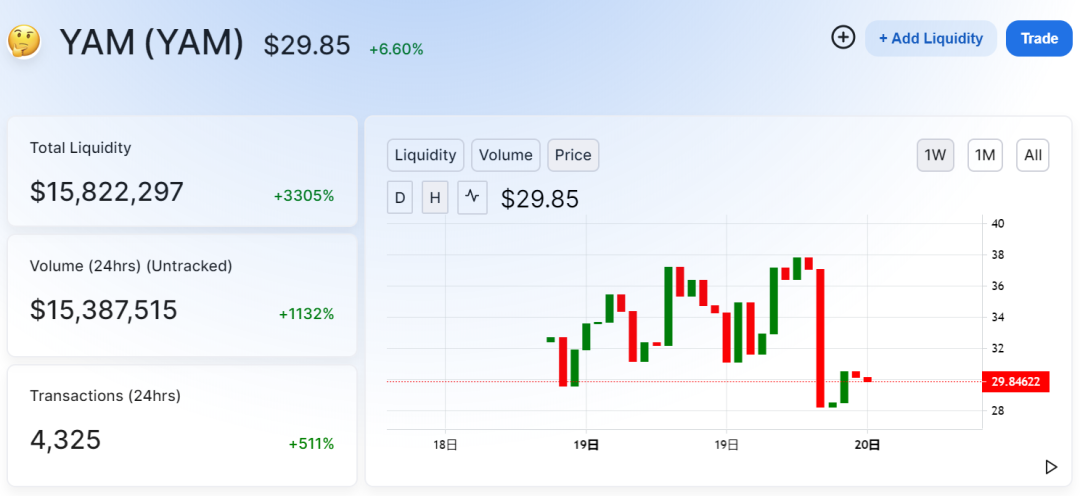Switch to the Liquidity chart tab
This screenshot has height=496, width=1080.
coord(426,155)
